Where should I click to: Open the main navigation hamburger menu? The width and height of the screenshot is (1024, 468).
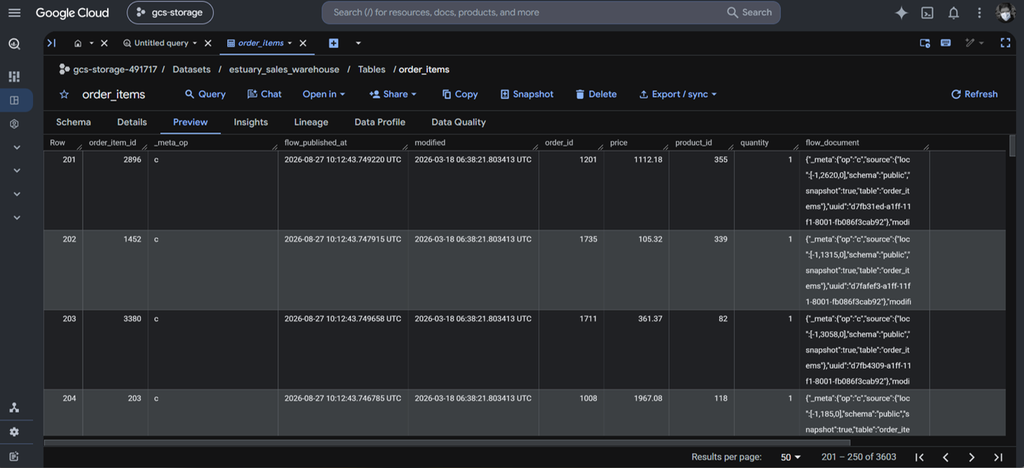pos(14,13)
